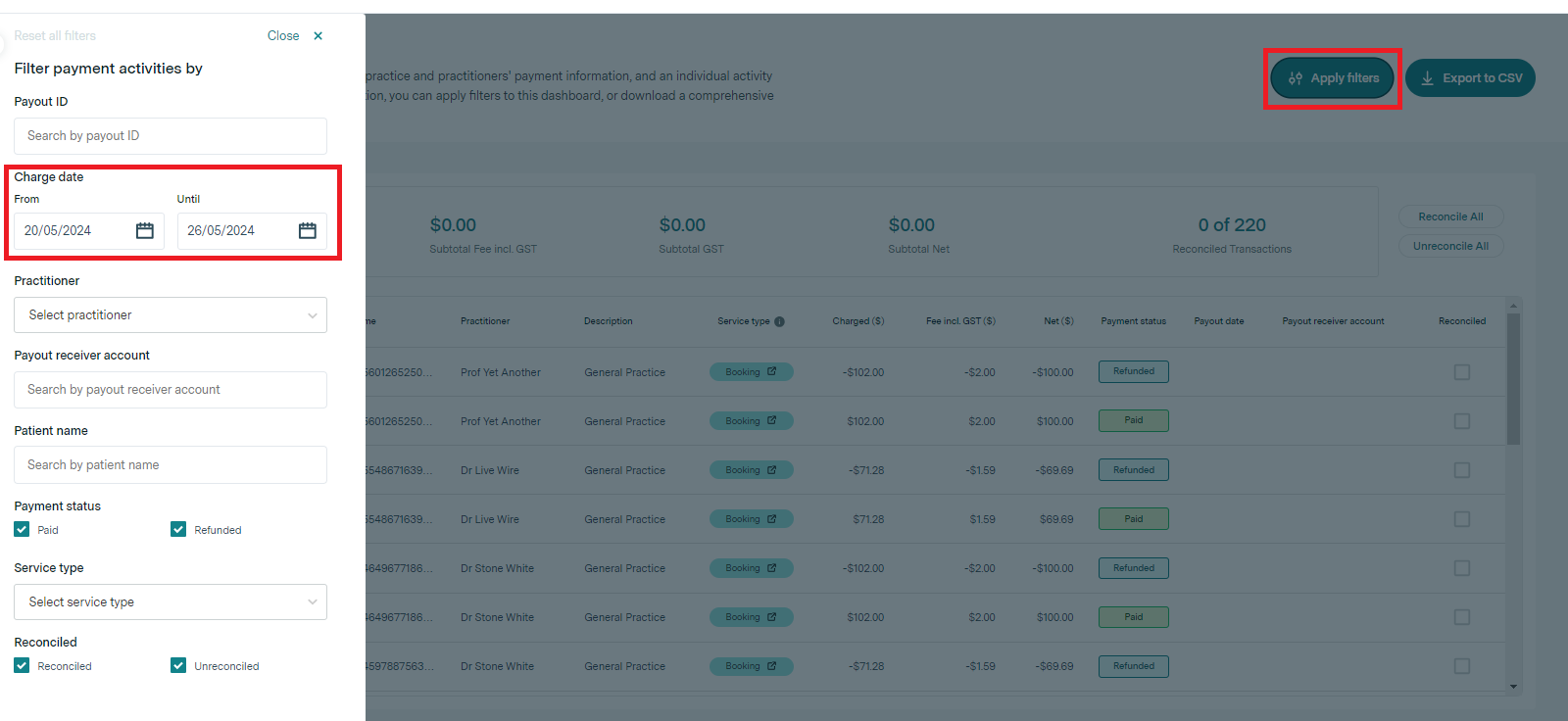Toggle the Reconciled filter checkbox
The width and height of the screenshot is (1568, 721).
[22, 666]
